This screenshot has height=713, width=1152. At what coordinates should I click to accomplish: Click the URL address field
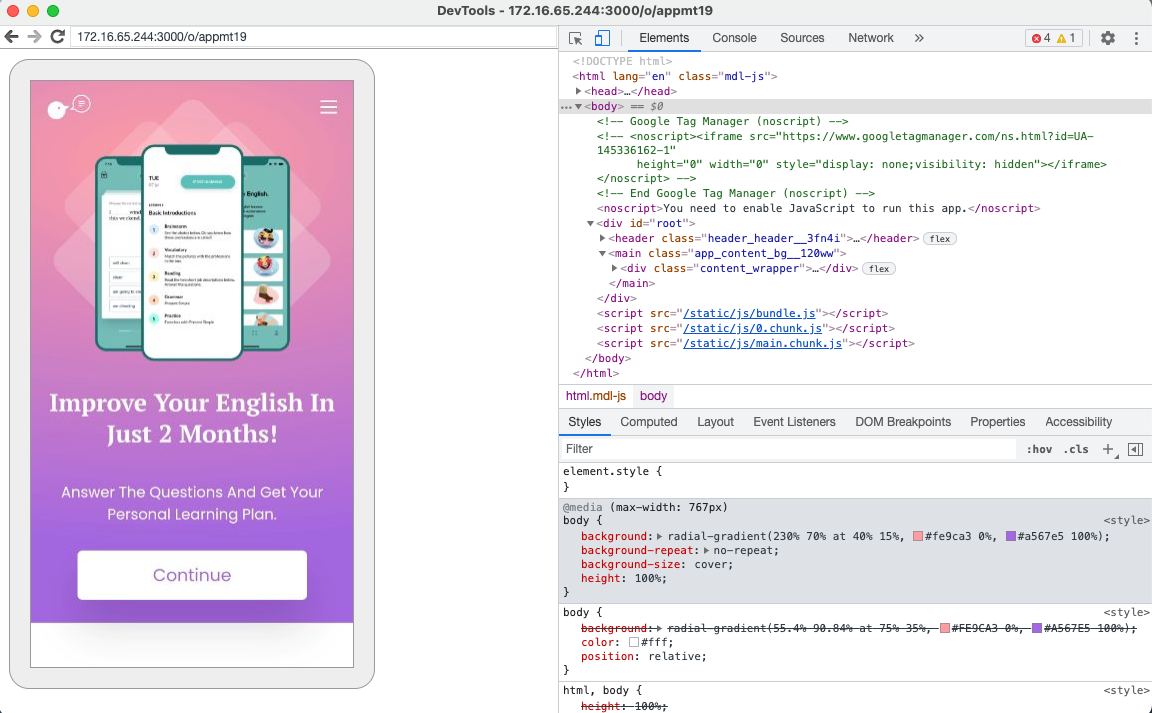coord(314,37)
